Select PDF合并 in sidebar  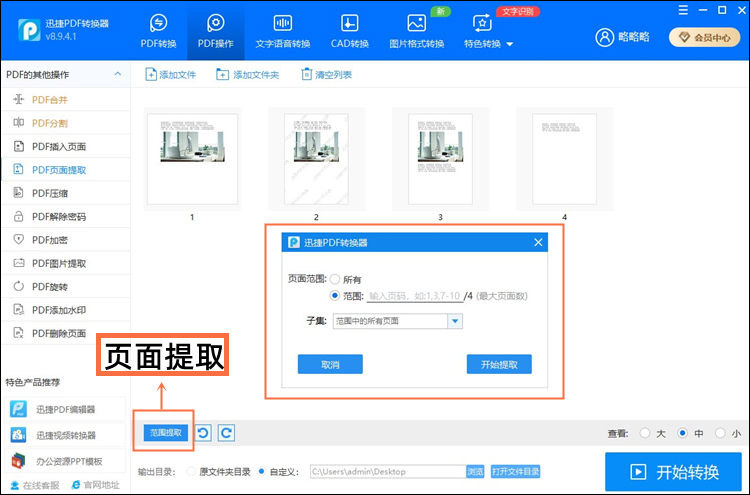[x=66, y=99]
